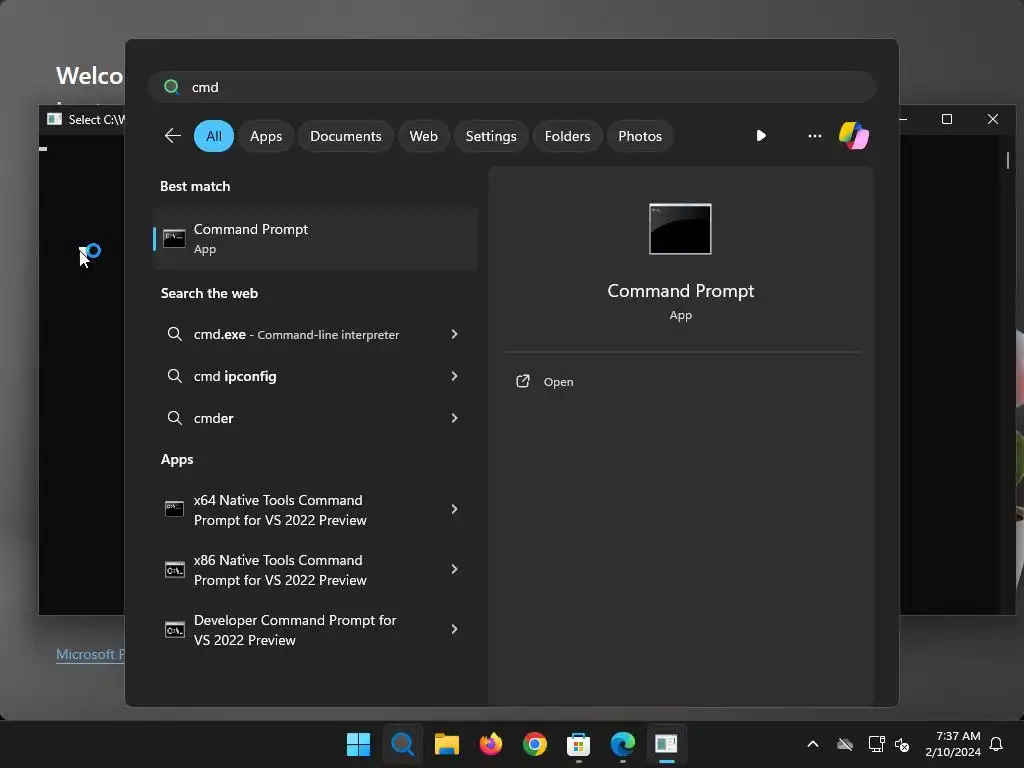Screen dimensions: 1024x768
Task: Close the console window behind search
Action: [x=993, y=119]
